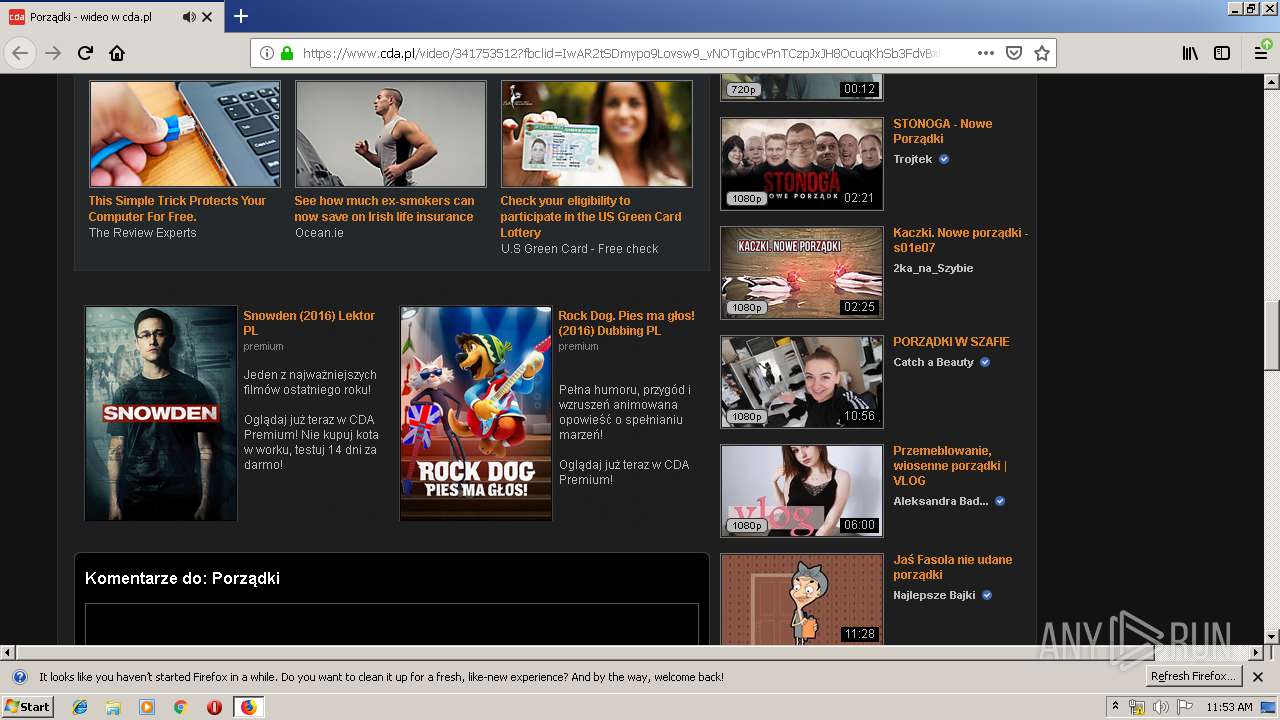Launch Internet Explorer from taskbar
The image size is (1280, 720).
[x=80, y=707]
